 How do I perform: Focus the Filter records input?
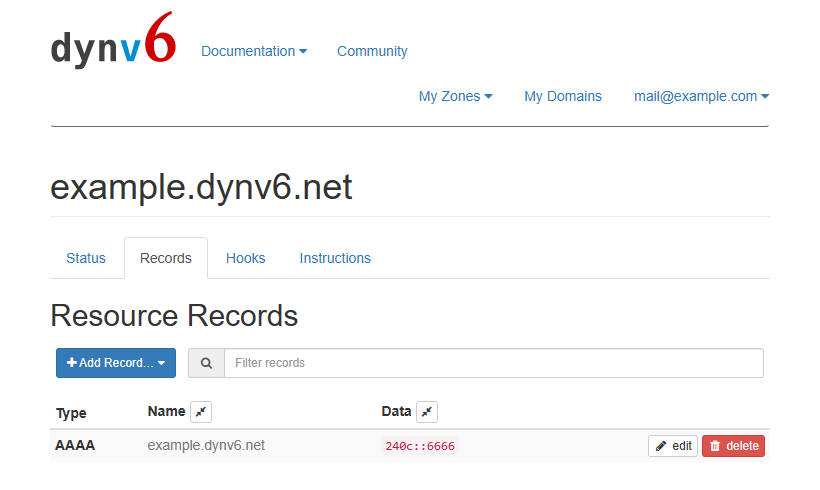[x=494, y=363]
